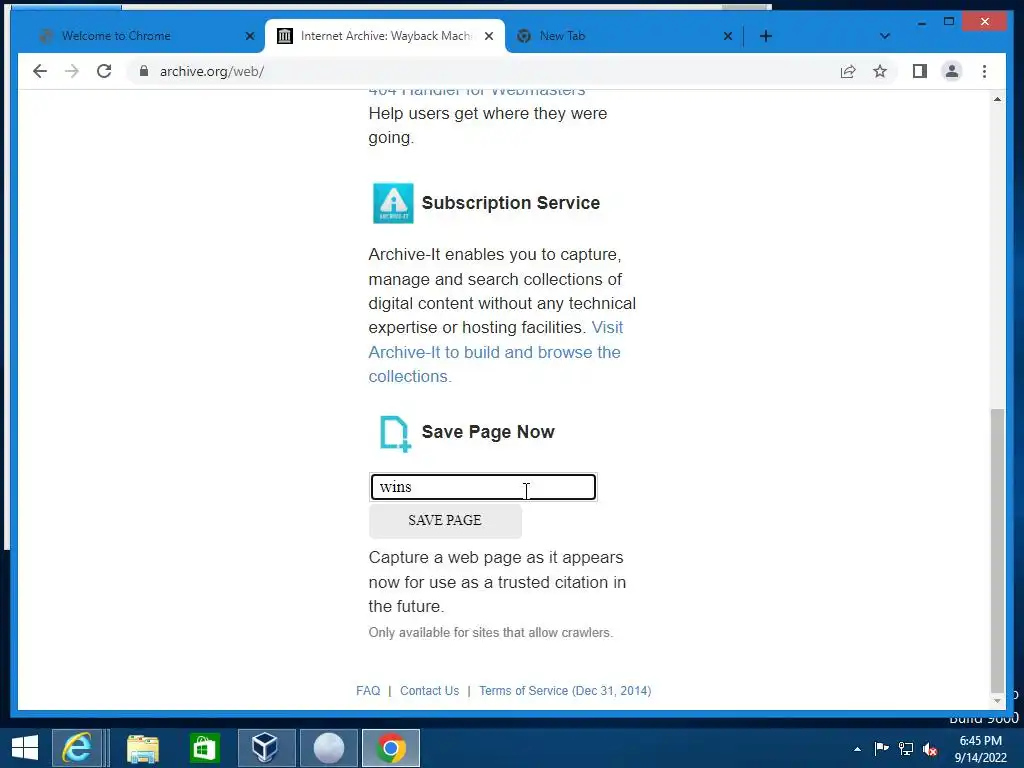This screenshot has height=768, width=1024.
Task: Click the share page icon in address bar
Action: click(848, 71)
